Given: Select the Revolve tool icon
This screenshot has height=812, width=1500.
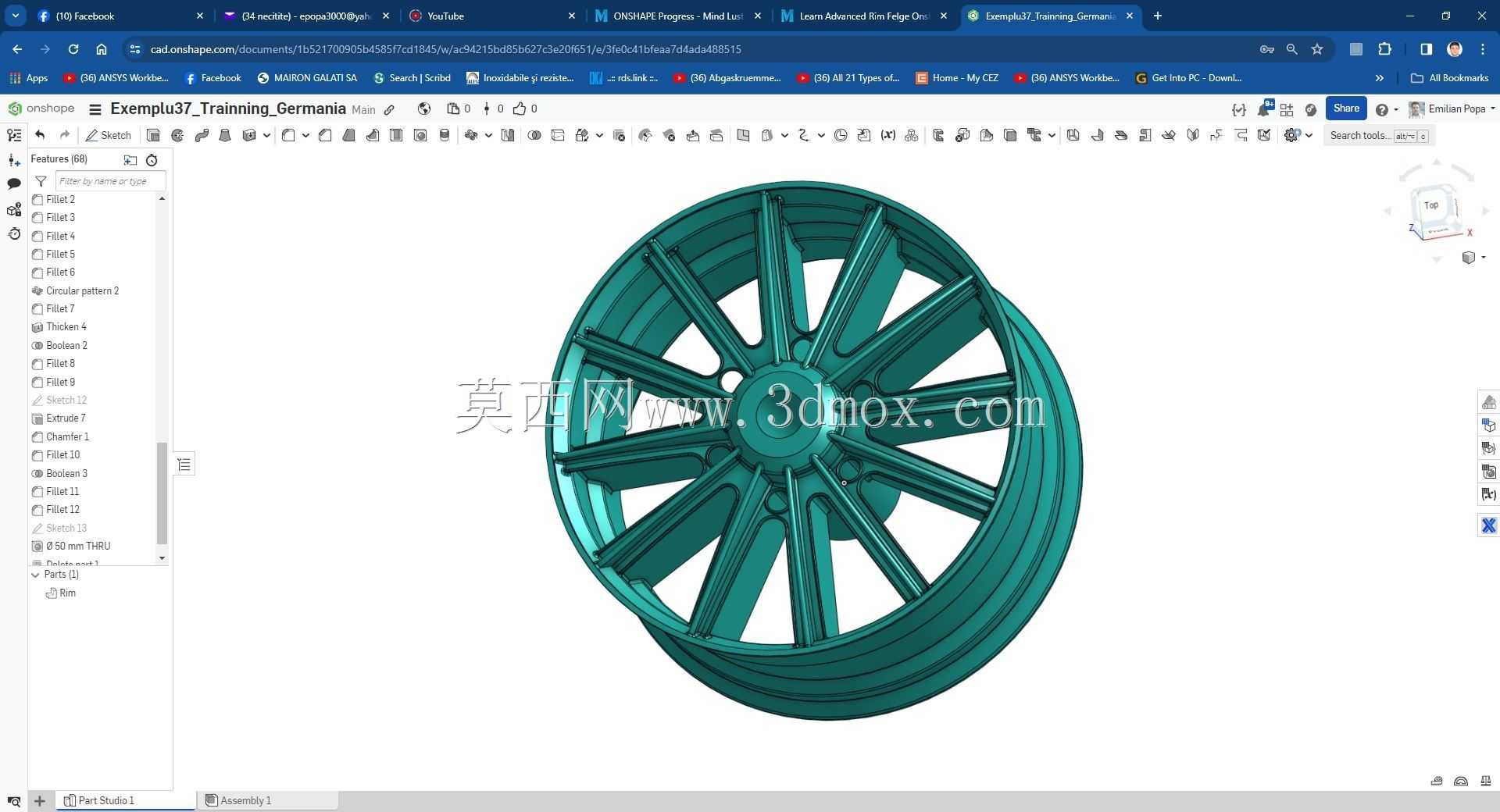Looking at the screenshot, I should (x=177, y=135).
